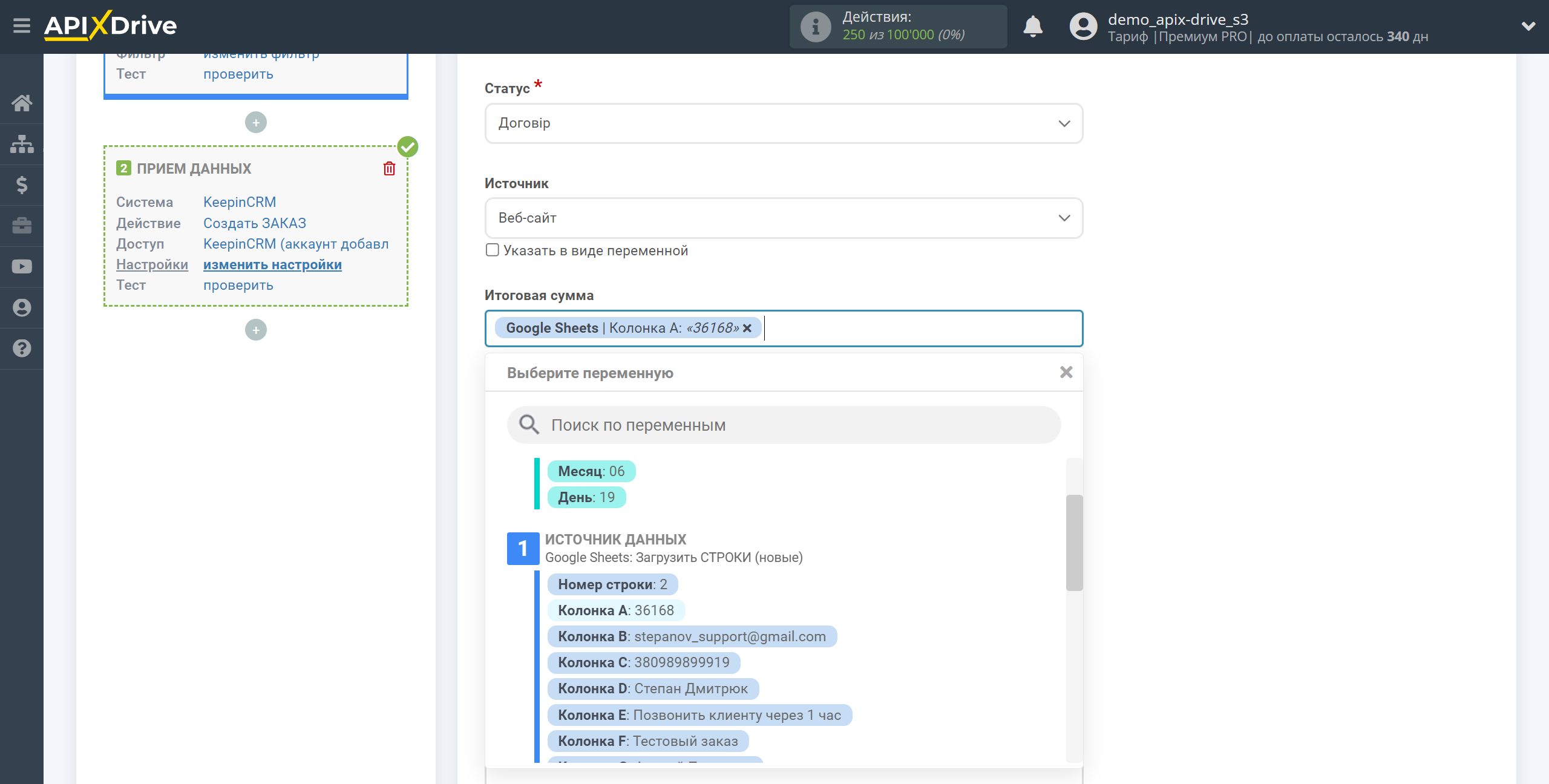1549x784 pixels.
Task: Select variable Колонка D: Степан Дмитрюк
Action: 653,688
